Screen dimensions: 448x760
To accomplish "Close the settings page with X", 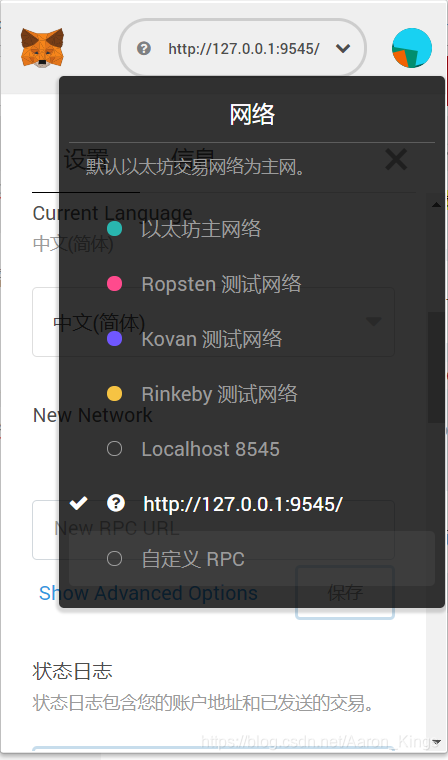I will [396, 159].
